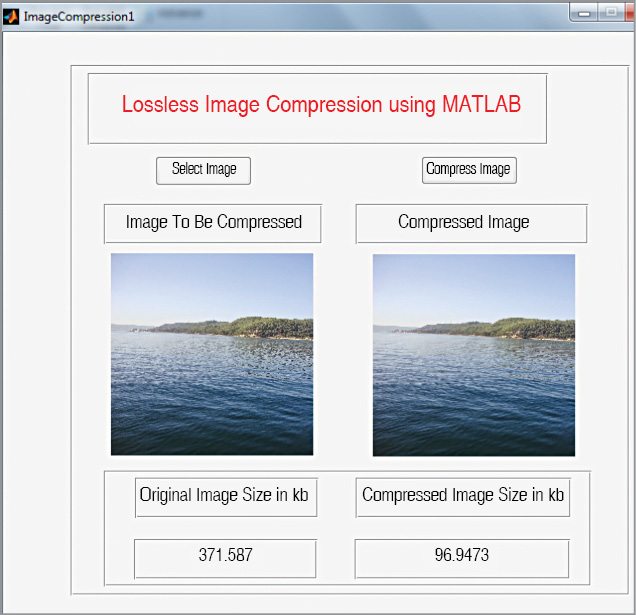The height and width of the screenshot is (615, 636).
Task: Maximize the ImageCompression1 window
Action: (609, 11)
